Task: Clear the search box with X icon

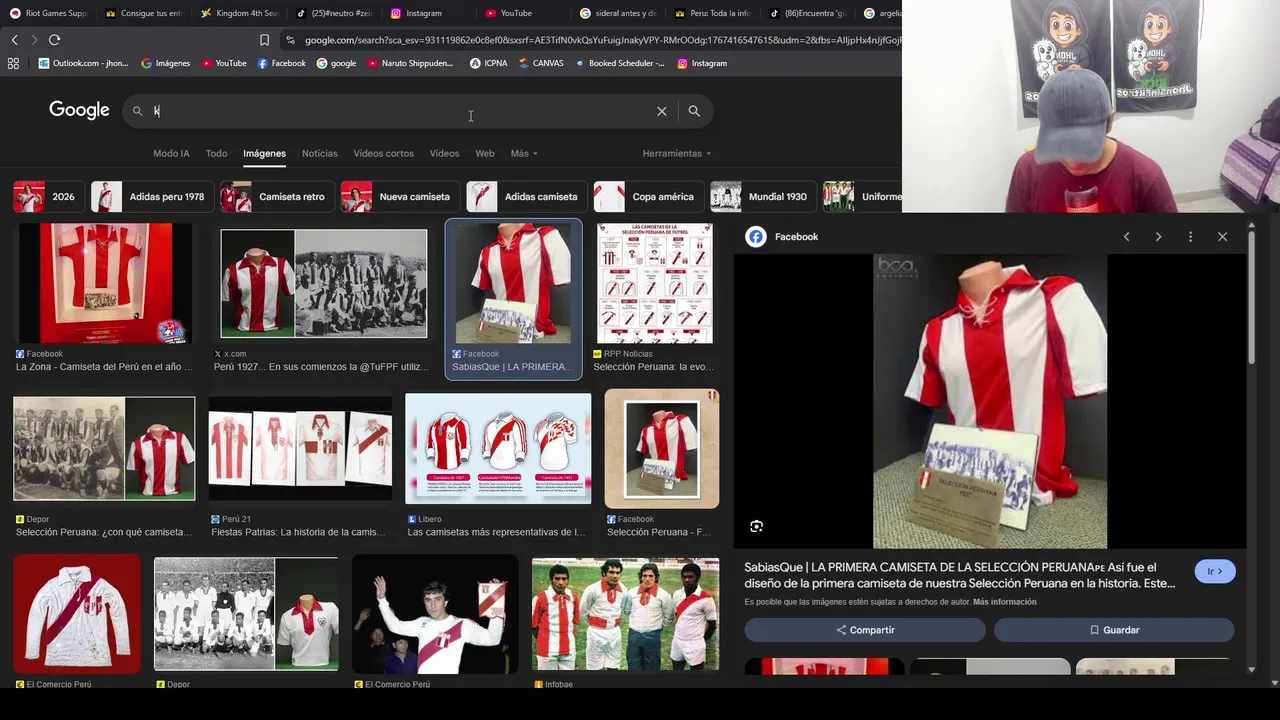Action: click(662, 111)
